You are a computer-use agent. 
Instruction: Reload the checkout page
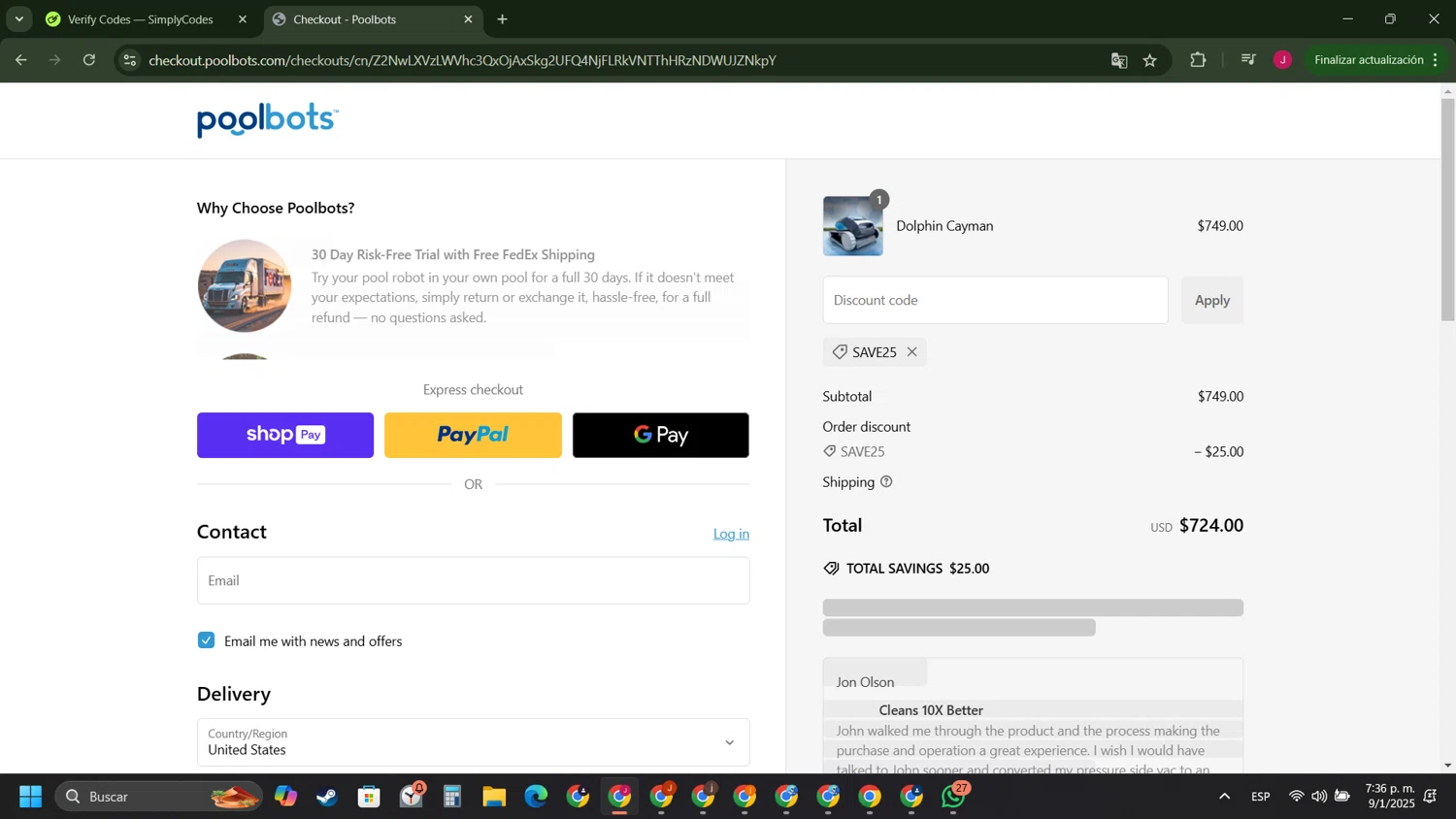[89, 60]
